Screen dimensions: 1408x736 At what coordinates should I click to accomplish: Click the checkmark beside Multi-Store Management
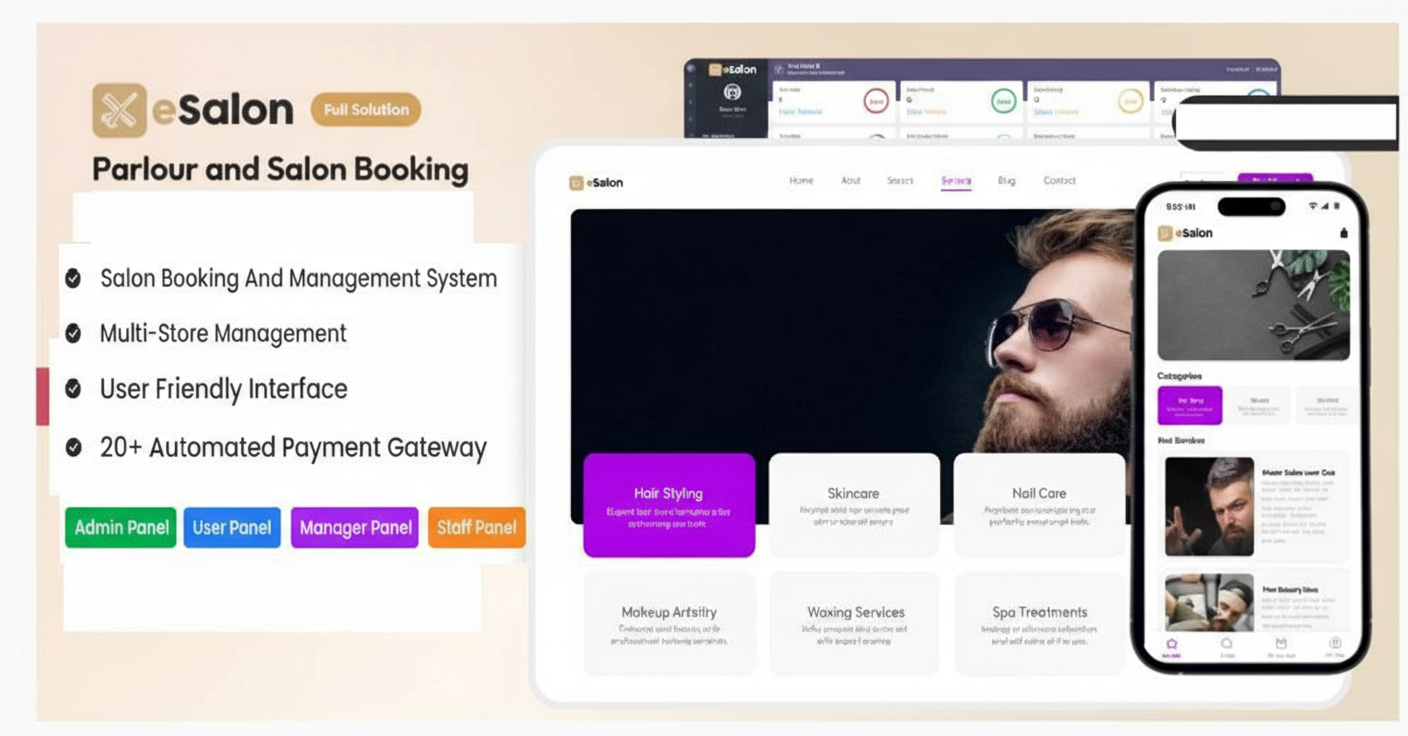[x=73, y=333]
